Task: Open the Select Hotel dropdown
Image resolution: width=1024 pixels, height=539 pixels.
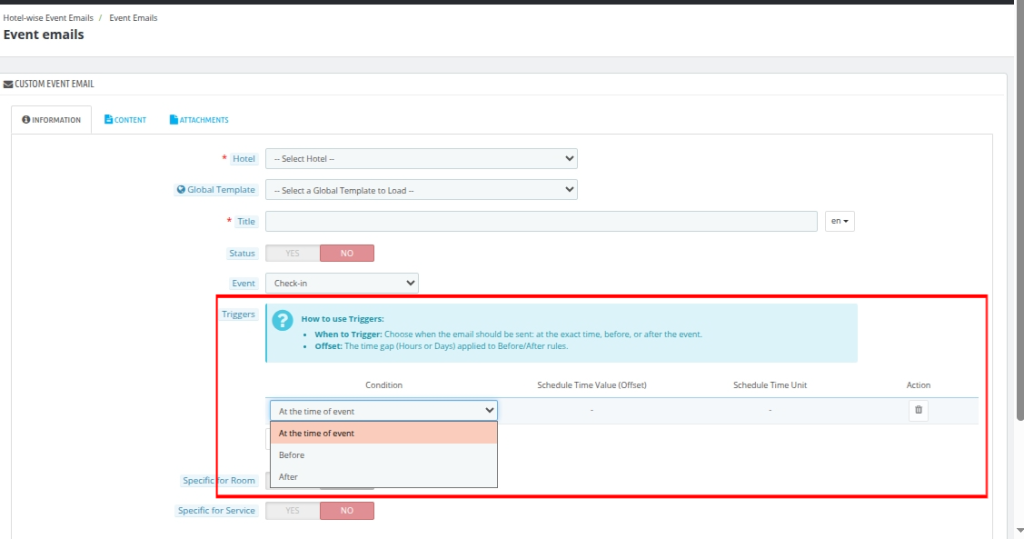Action: click(421, 159)
